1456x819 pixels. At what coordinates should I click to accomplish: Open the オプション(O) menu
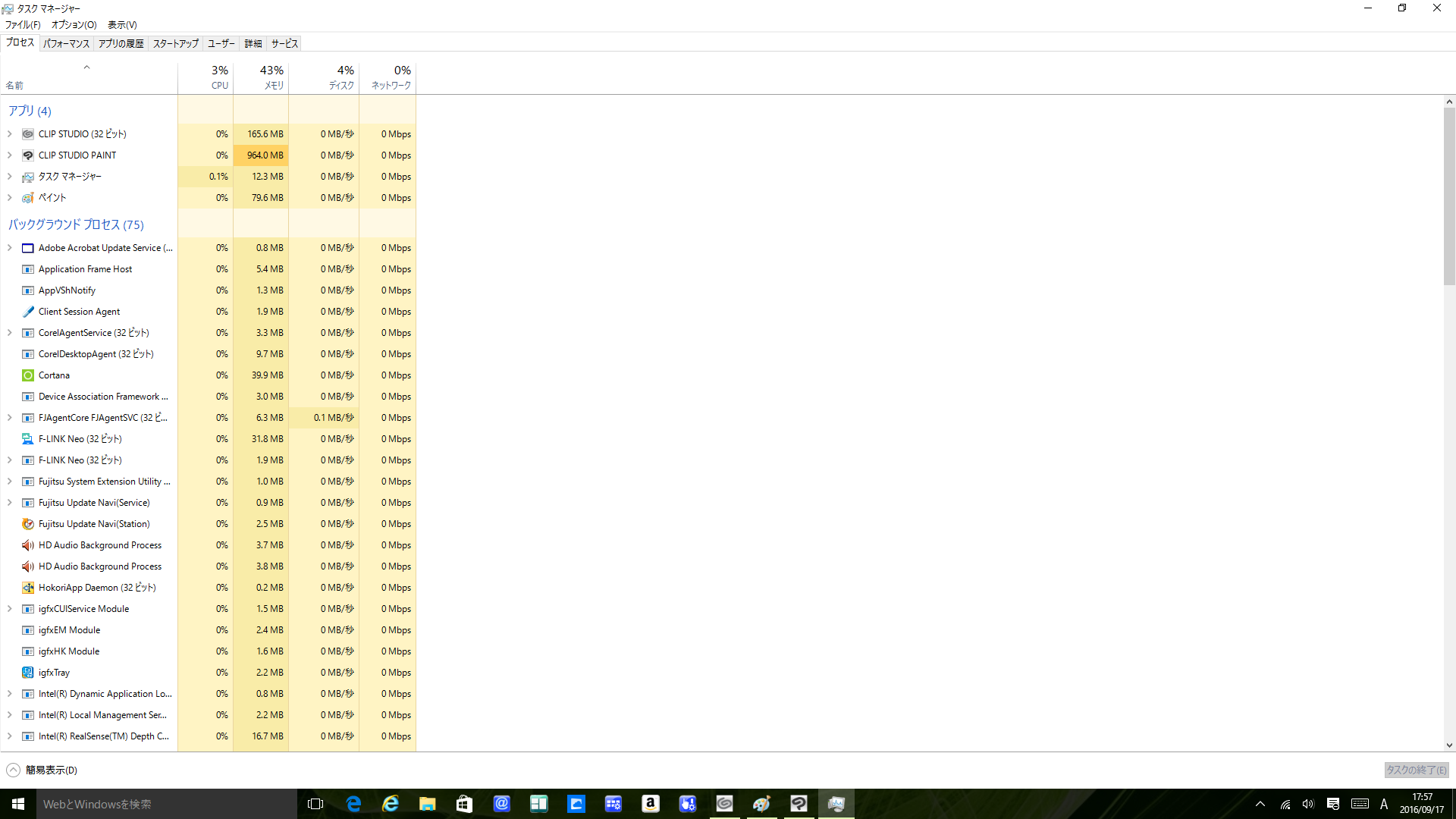click(x=74, y=25)
